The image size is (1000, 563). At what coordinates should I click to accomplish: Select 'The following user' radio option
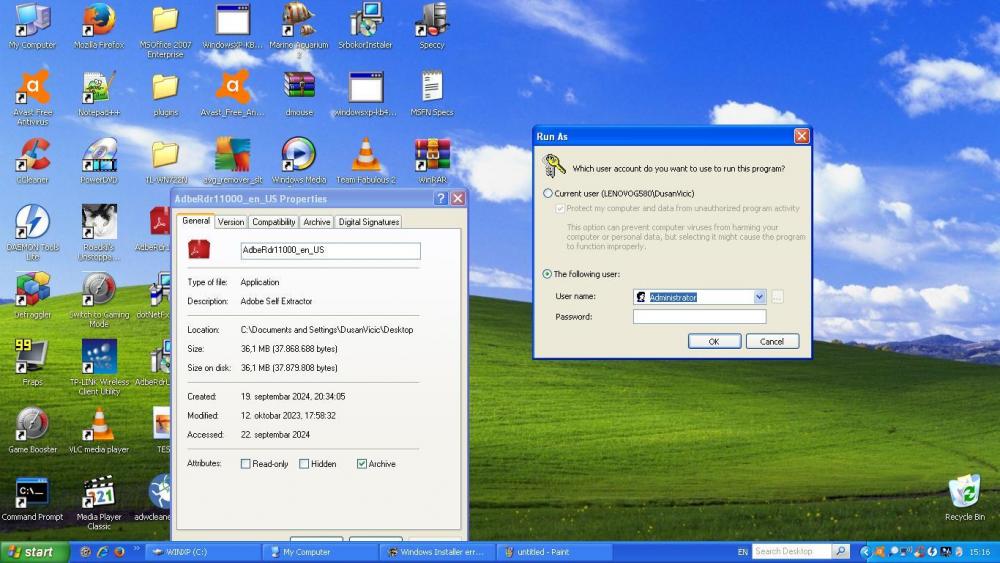pos(548,274)
